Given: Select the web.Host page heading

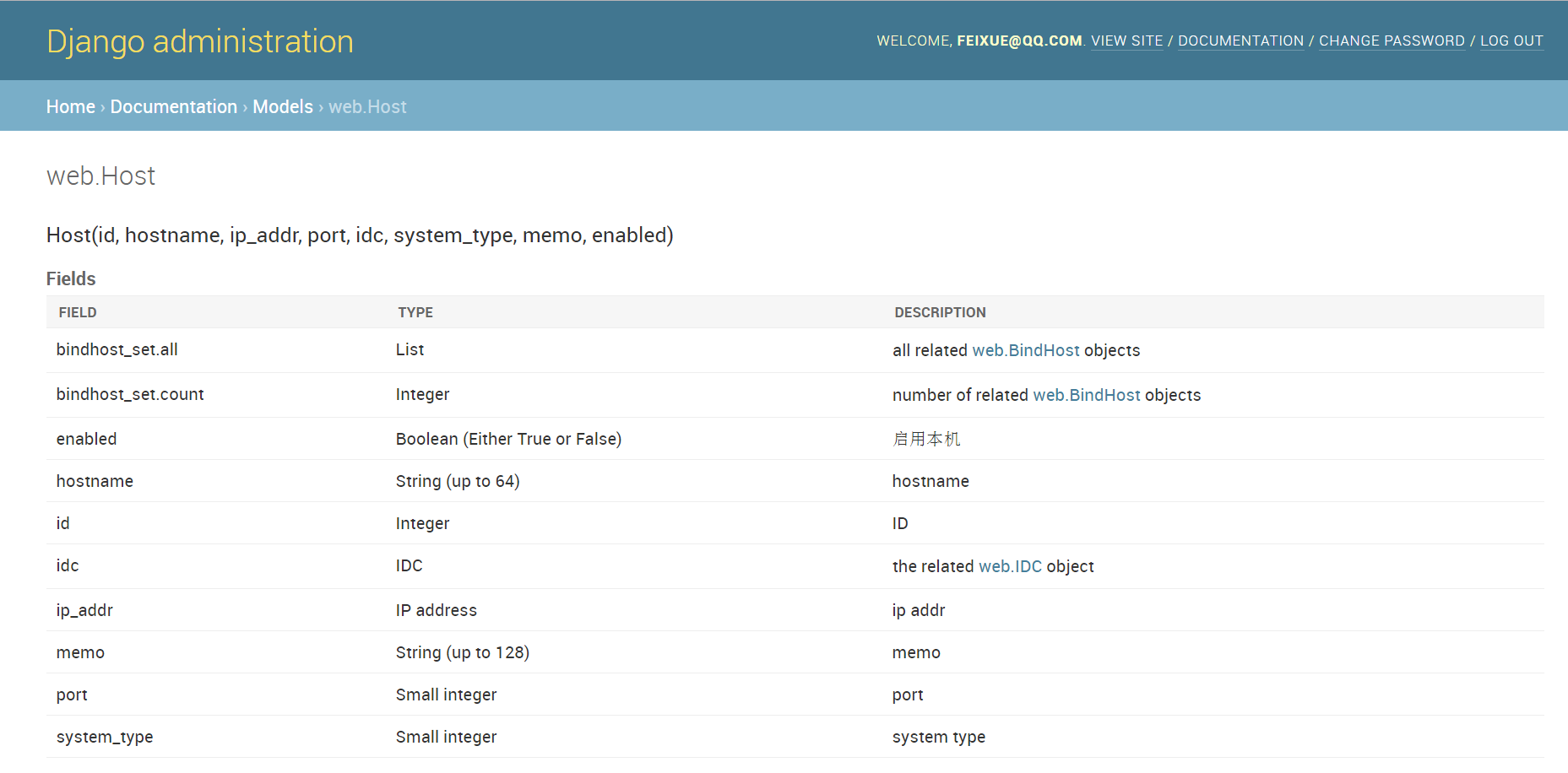Looking at the screenshot, I should pos(101,176).
